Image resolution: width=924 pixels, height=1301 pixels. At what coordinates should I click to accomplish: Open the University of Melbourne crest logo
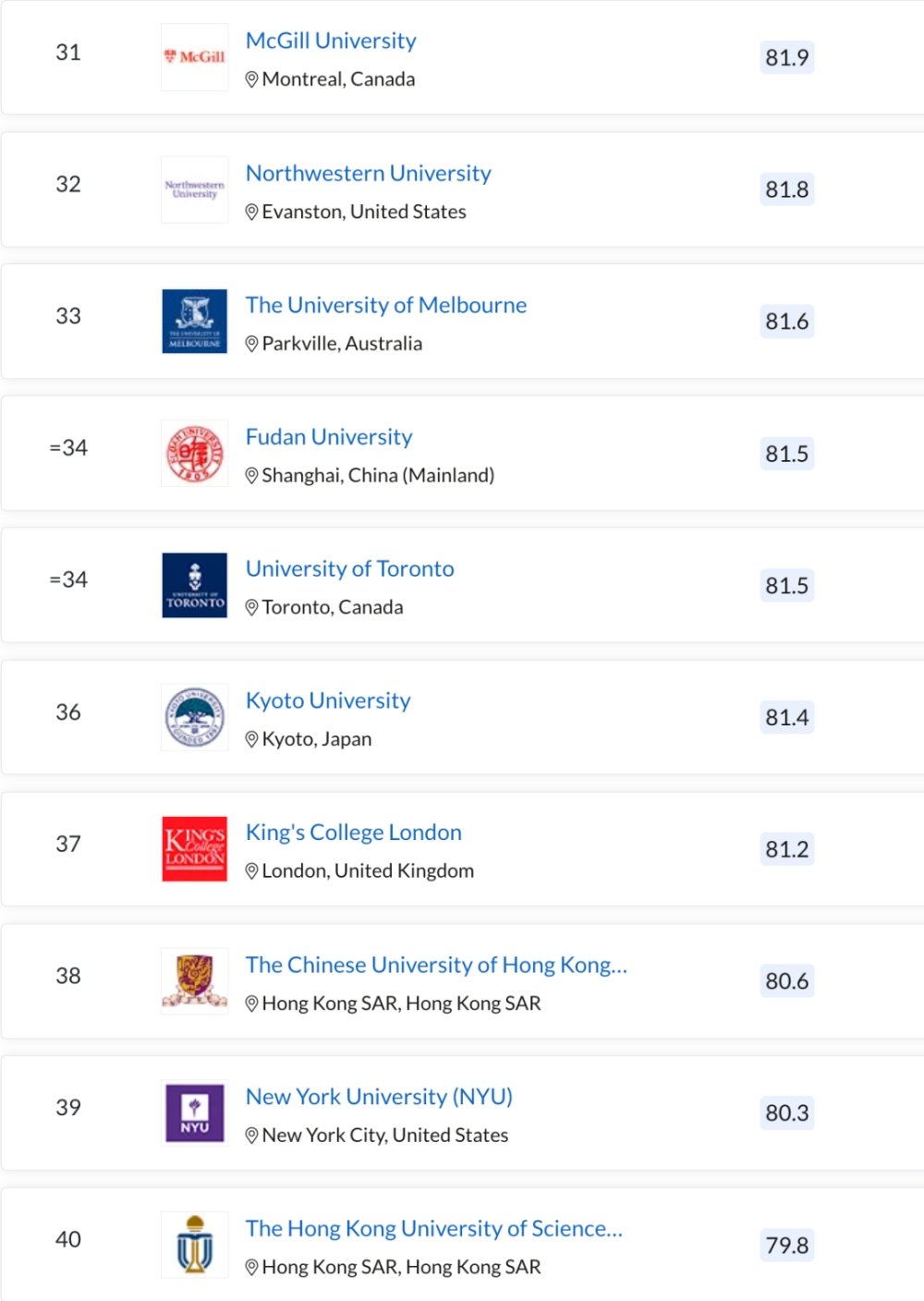[194, 322]
